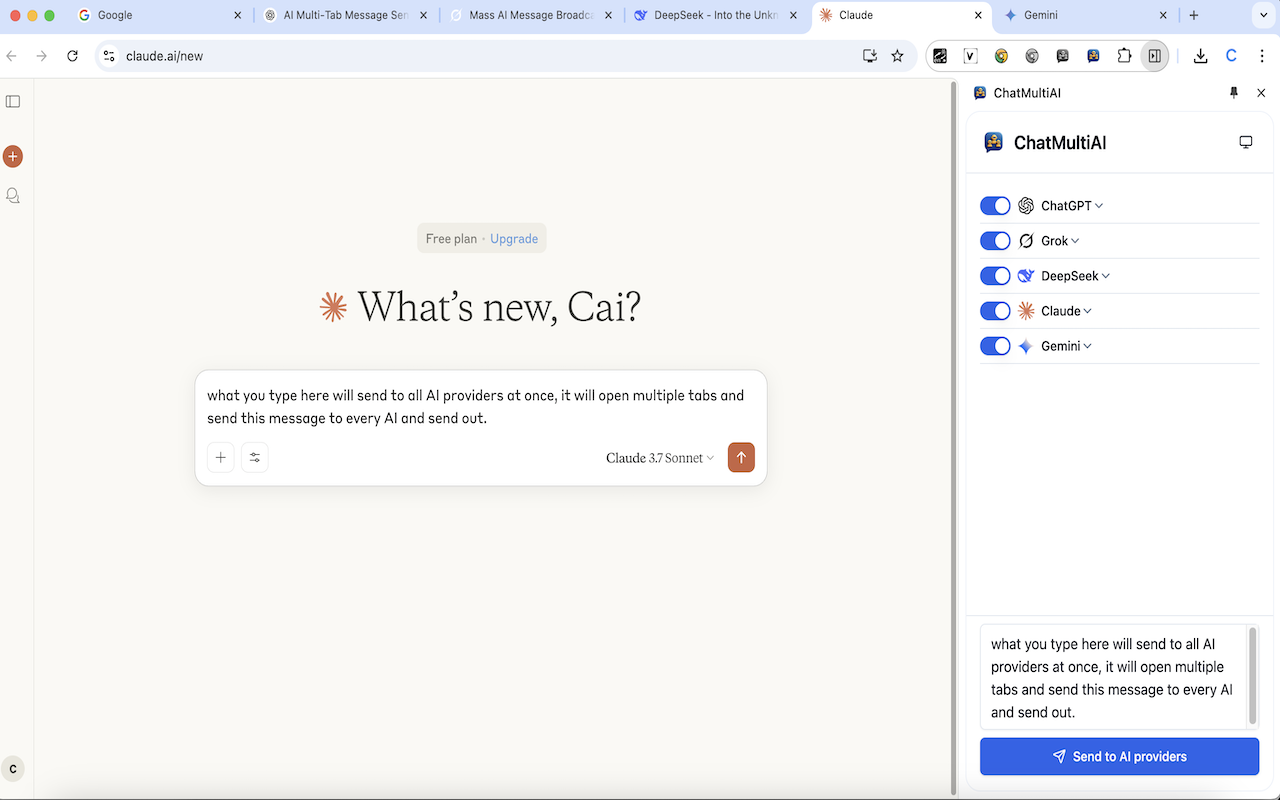
Task: Reload the claude.ai page
Action: tap(72, 56)
